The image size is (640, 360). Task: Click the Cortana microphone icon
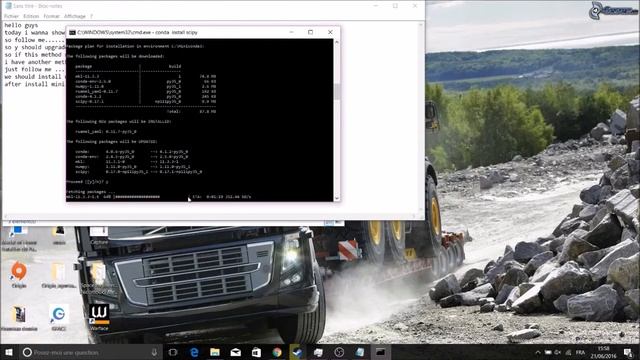[x=154, y=352]
